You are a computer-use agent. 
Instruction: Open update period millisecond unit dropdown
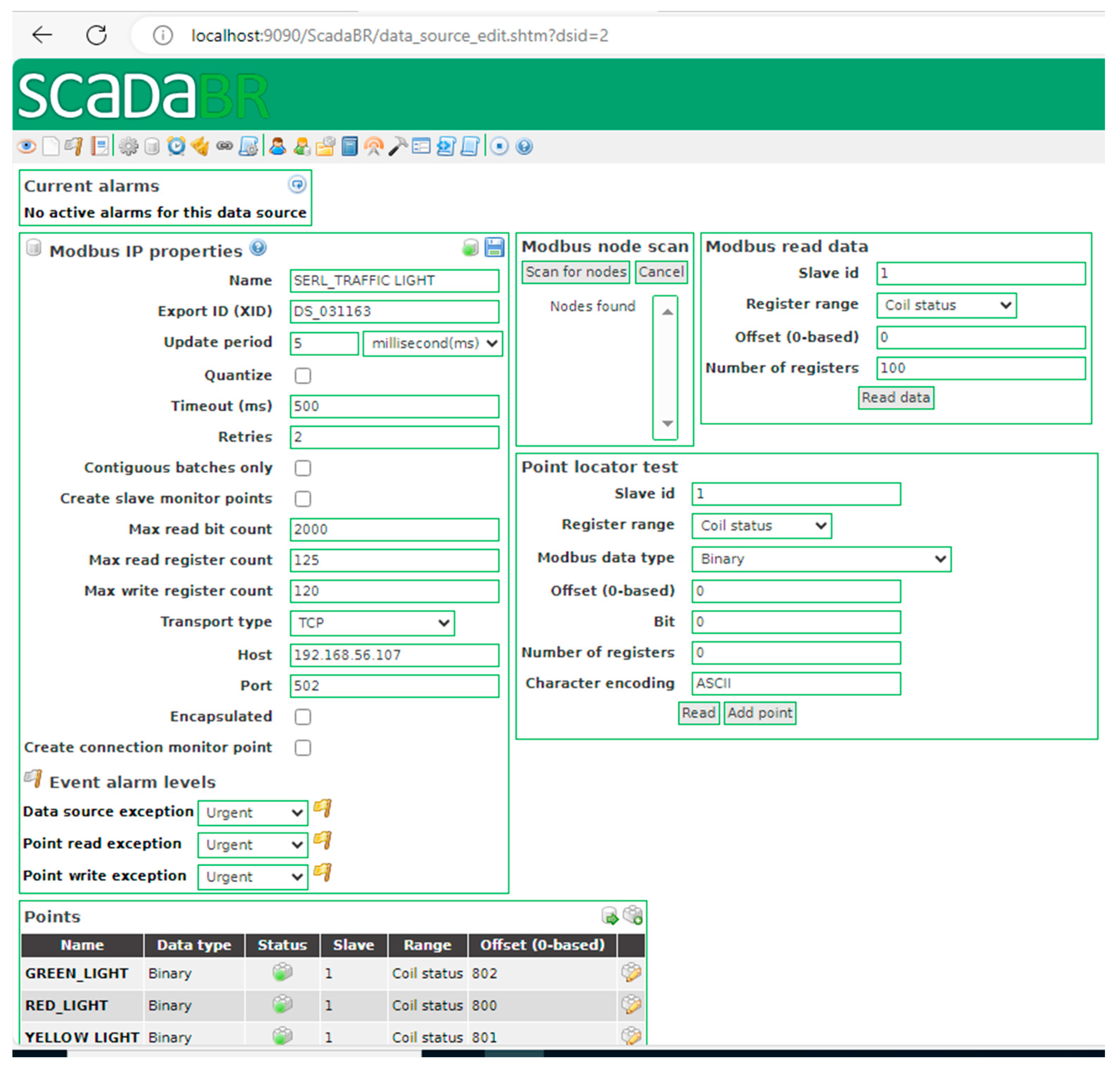pos(433,343)
